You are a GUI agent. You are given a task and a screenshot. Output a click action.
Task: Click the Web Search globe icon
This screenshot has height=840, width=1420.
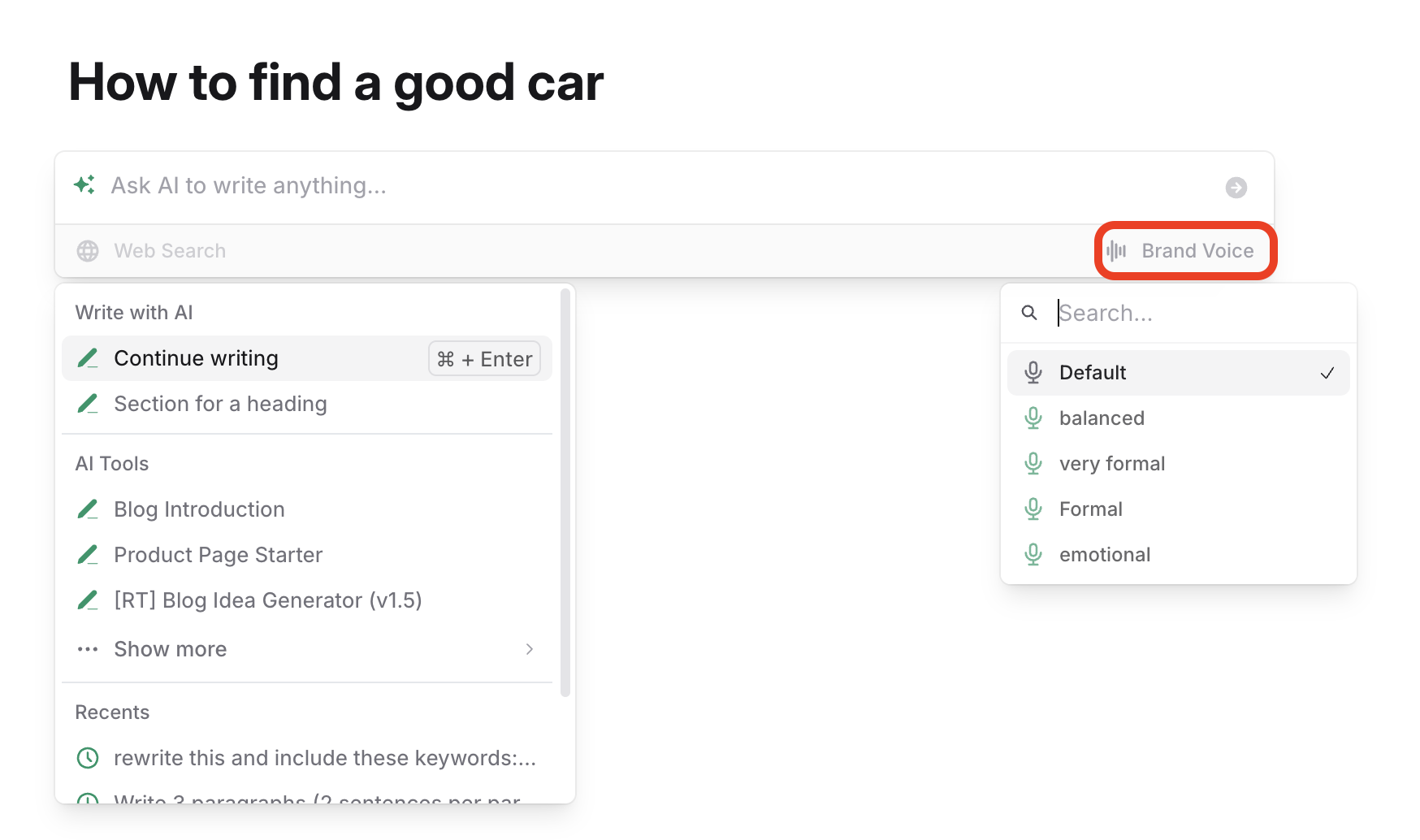pos(88,251)
